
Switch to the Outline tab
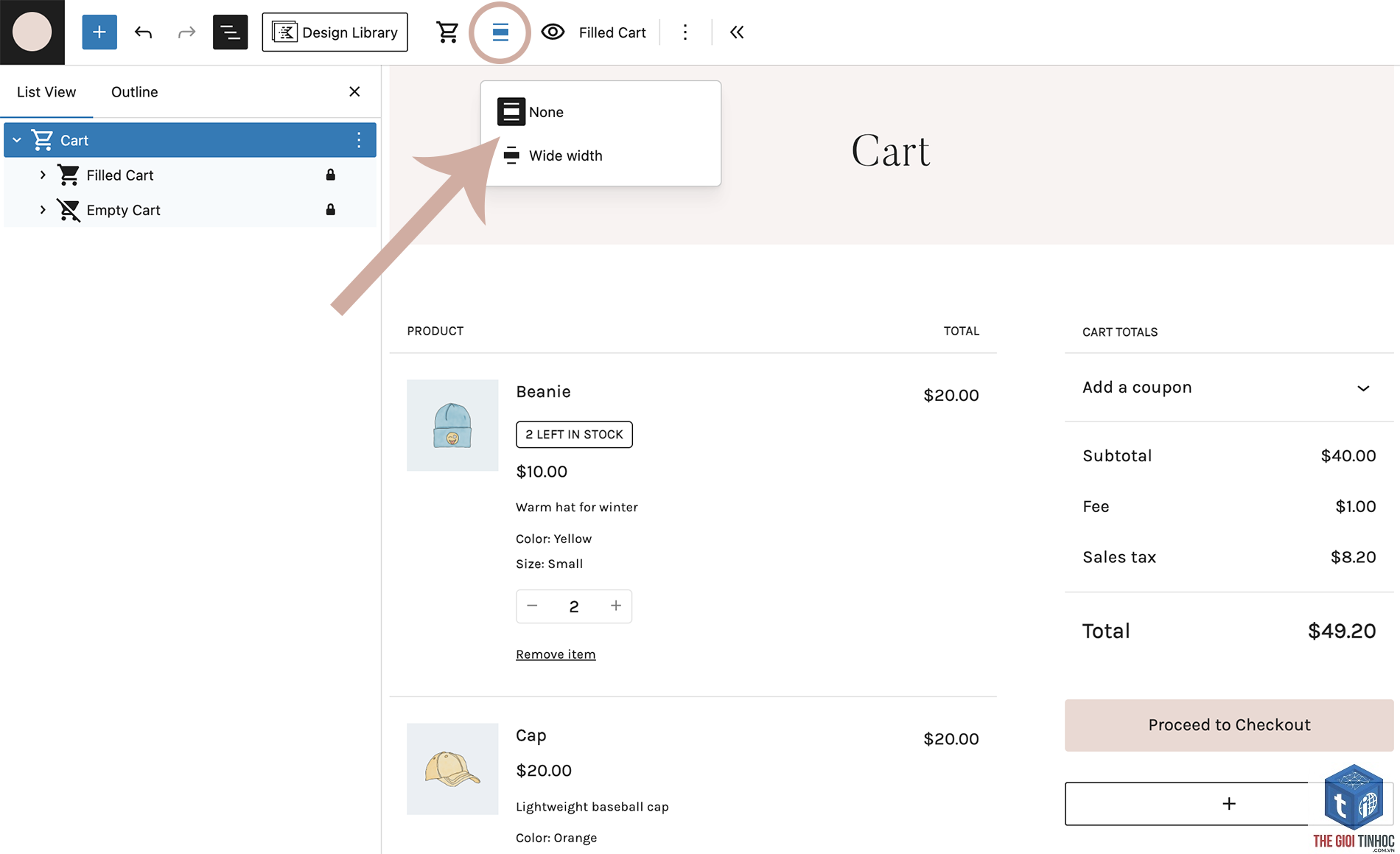135,92
